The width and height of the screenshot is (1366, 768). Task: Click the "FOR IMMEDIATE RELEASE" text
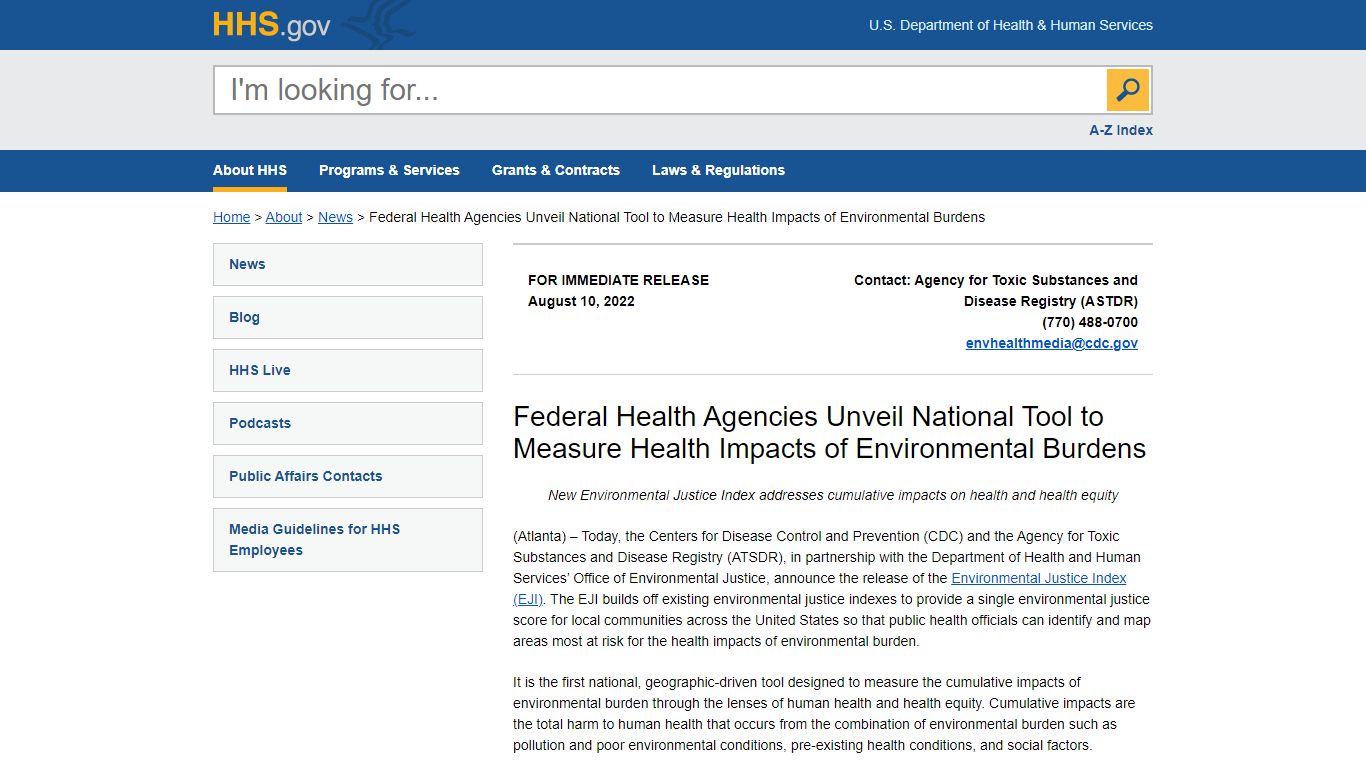pyautogui.click(x=618, y=280)
